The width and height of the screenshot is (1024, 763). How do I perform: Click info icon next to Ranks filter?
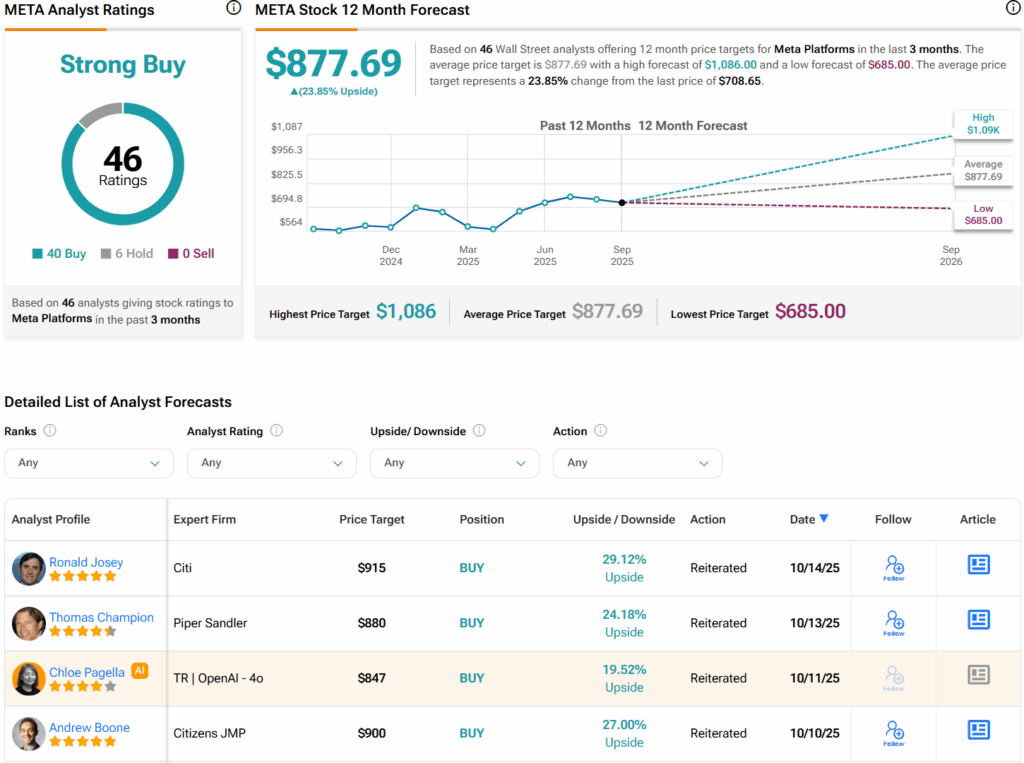click(50, 431)
